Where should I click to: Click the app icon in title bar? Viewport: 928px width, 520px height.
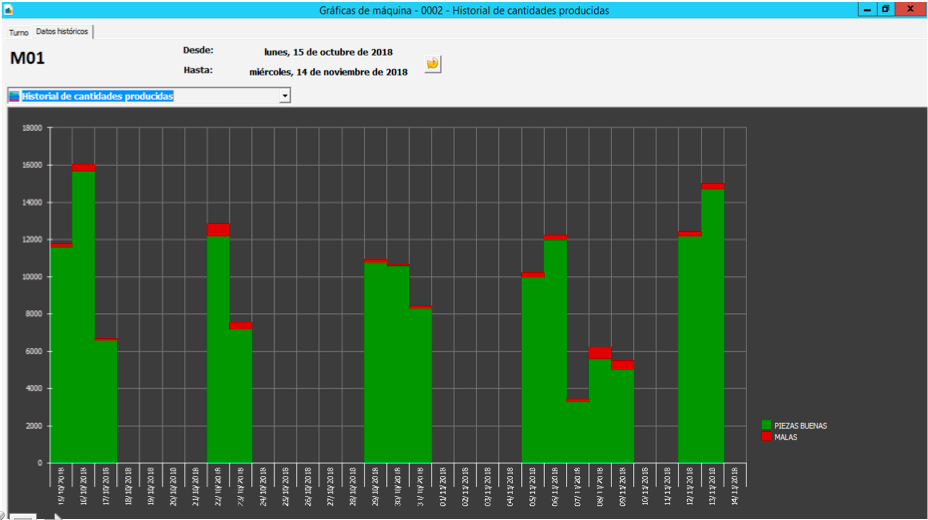8,9
